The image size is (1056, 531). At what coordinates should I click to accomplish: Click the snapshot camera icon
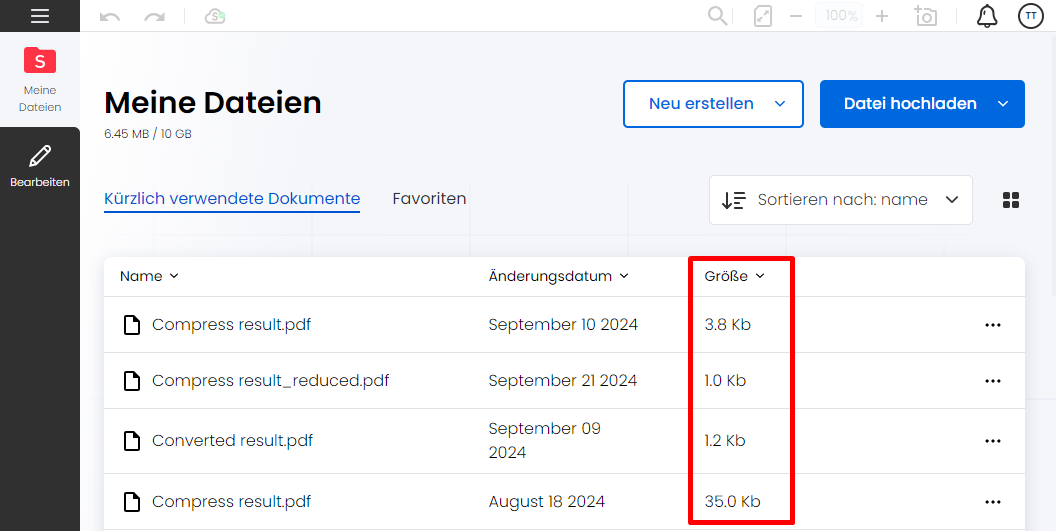(x=925, y=16)
